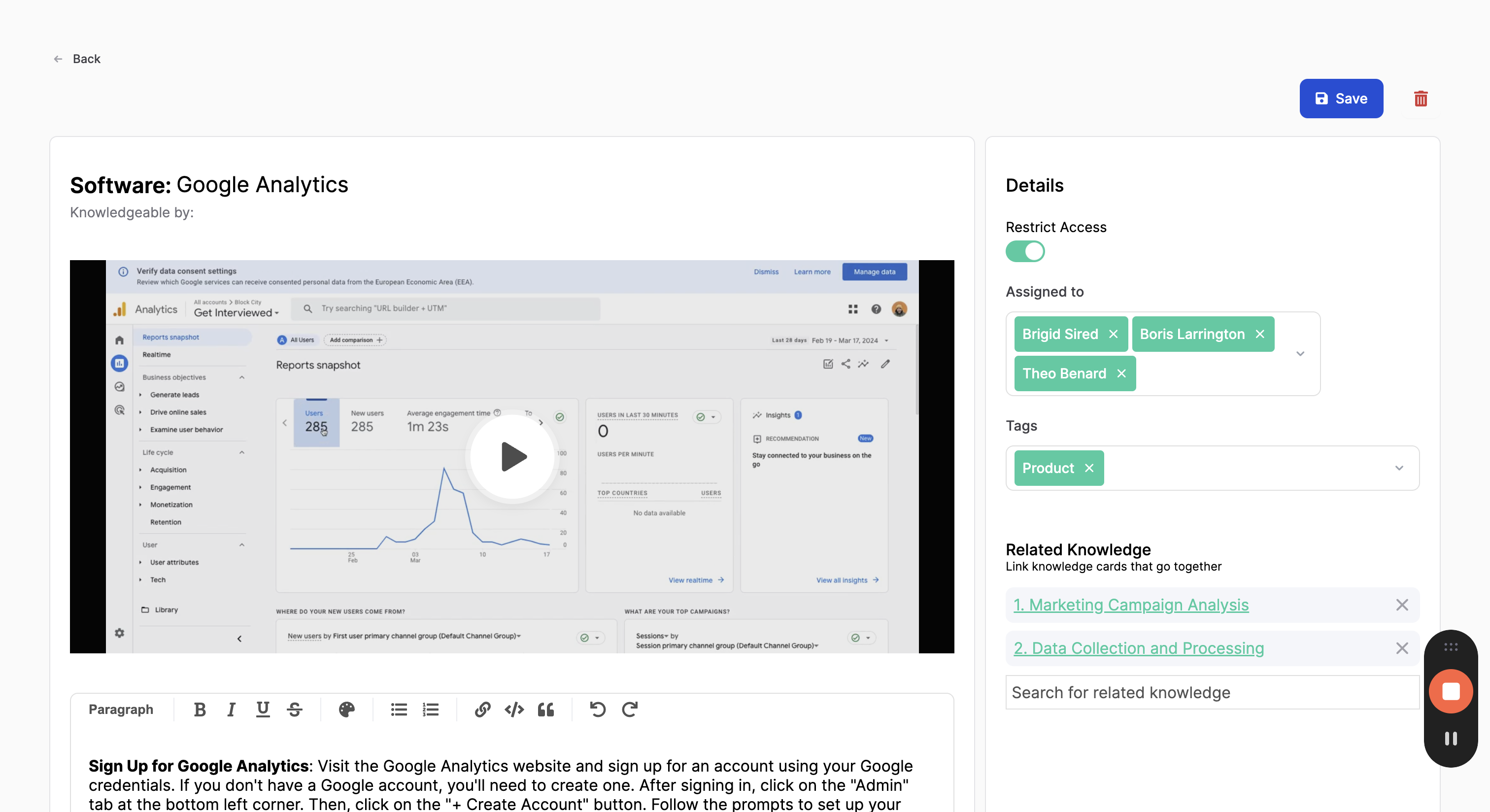The image size is (1490, 812).
Task: Open Library in Analytics sidebar
Action: pyautogui.click(x=160, y=609)
